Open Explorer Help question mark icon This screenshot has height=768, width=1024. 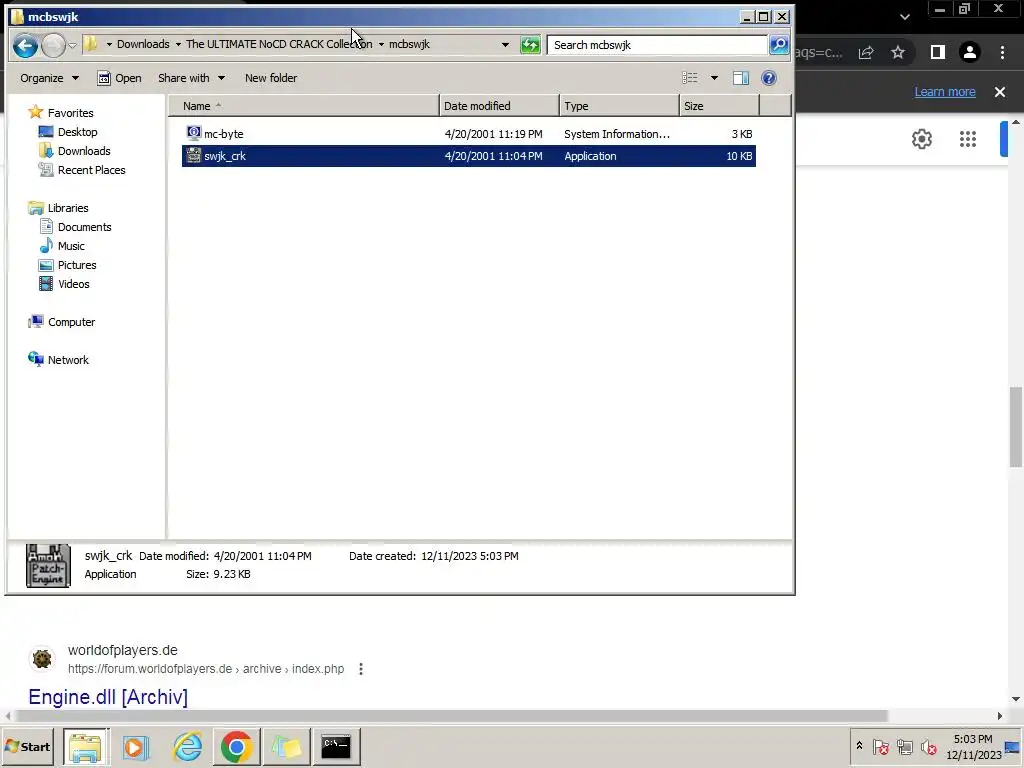769,78
